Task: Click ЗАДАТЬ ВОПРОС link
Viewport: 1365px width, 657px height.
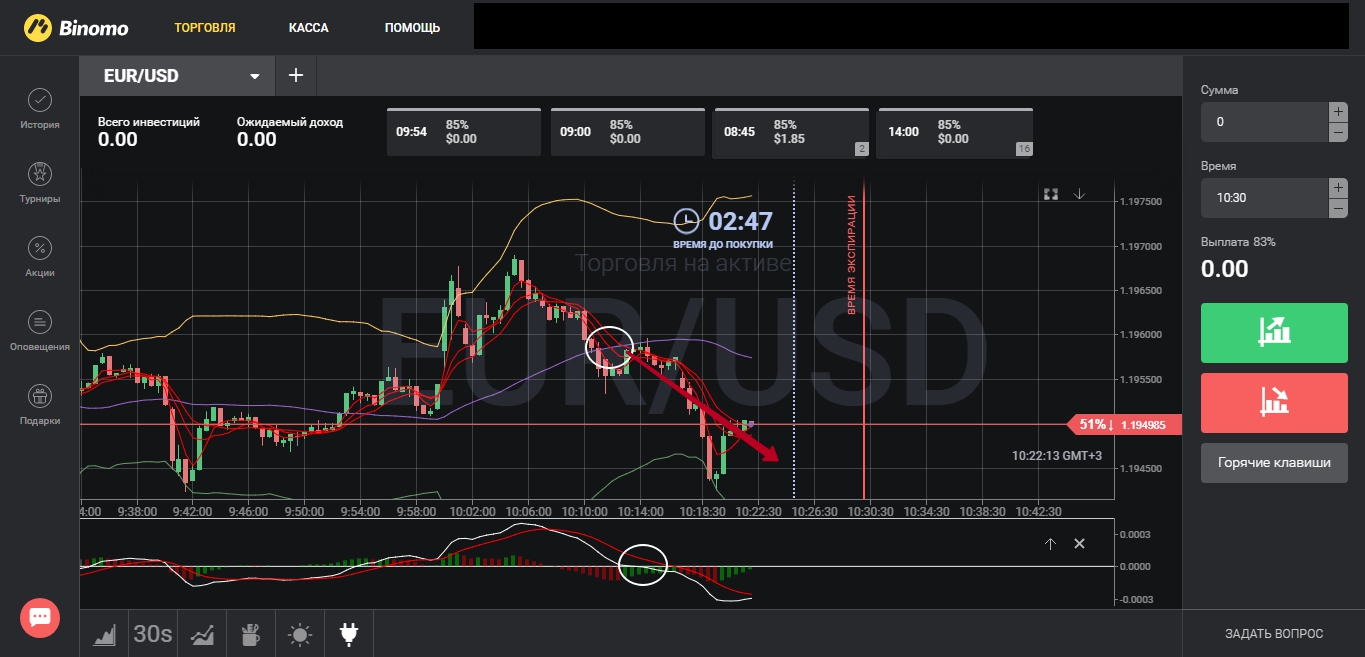Action: (x=1274, y=634)
